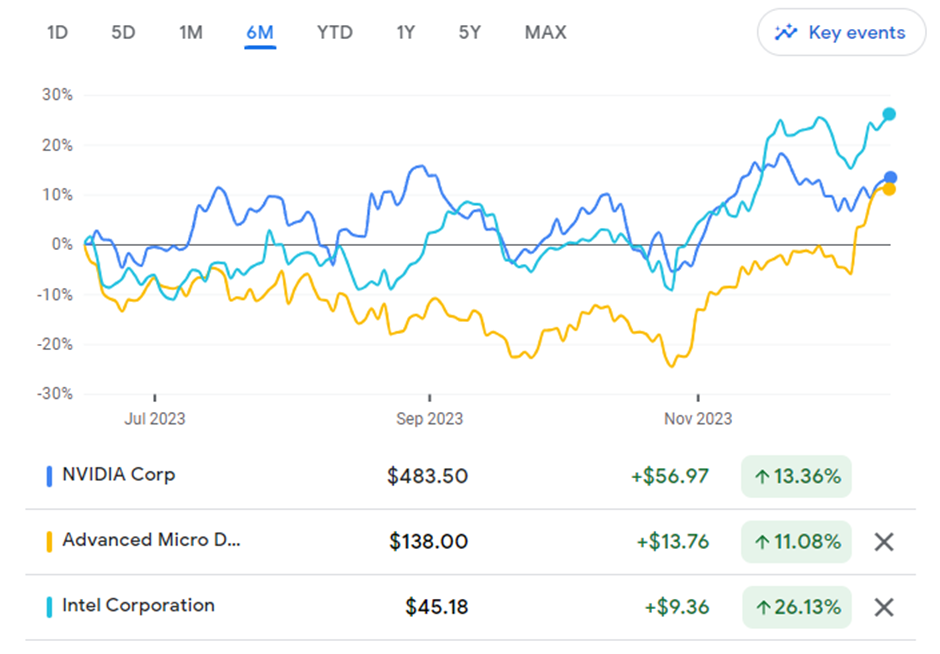Open the Advanced Micro D... stock row

tap(151, 540)
